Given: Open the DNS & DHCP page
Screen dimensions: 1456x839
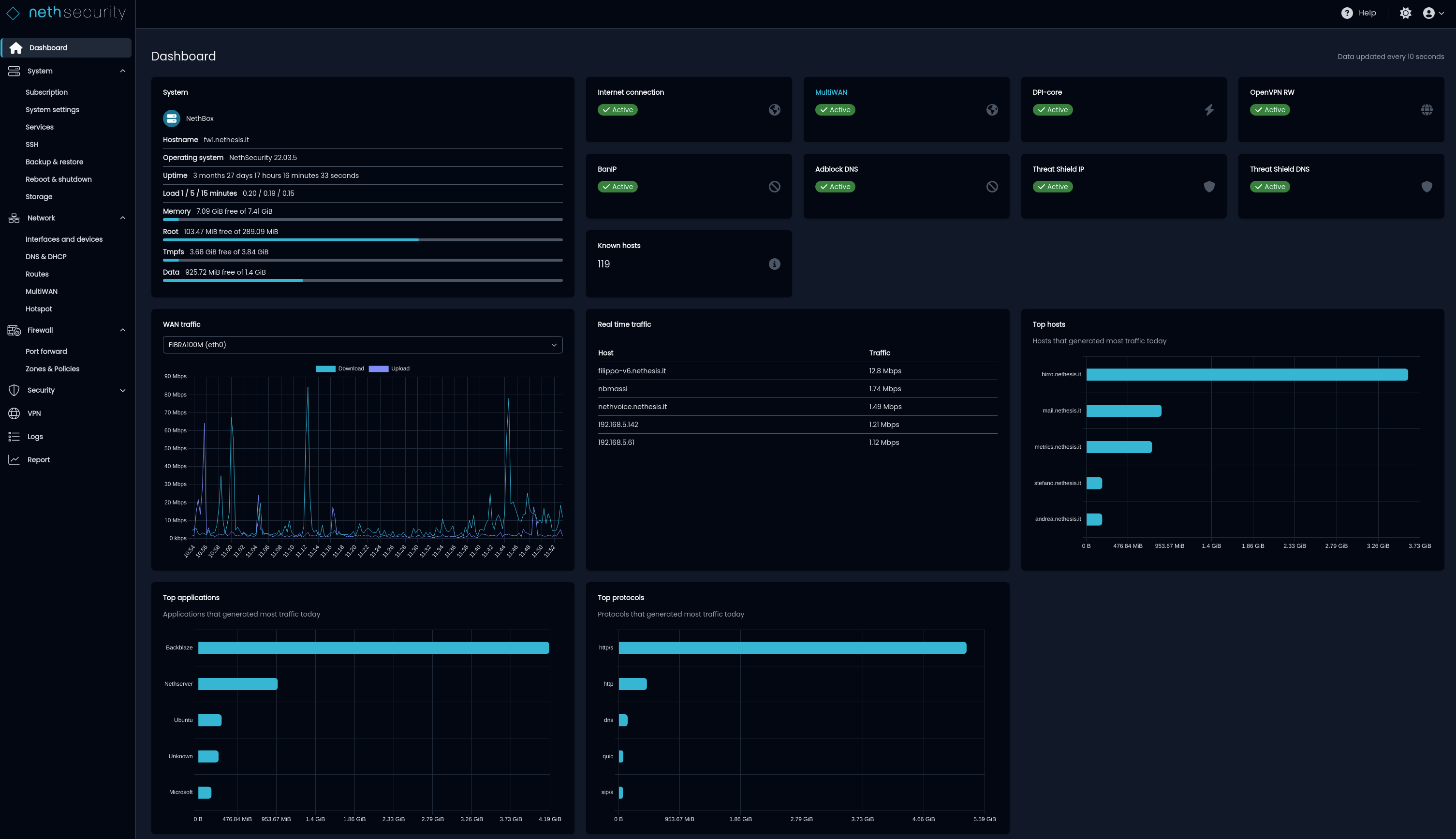Looking at the screenshot, I should click(x=46, y=256).
